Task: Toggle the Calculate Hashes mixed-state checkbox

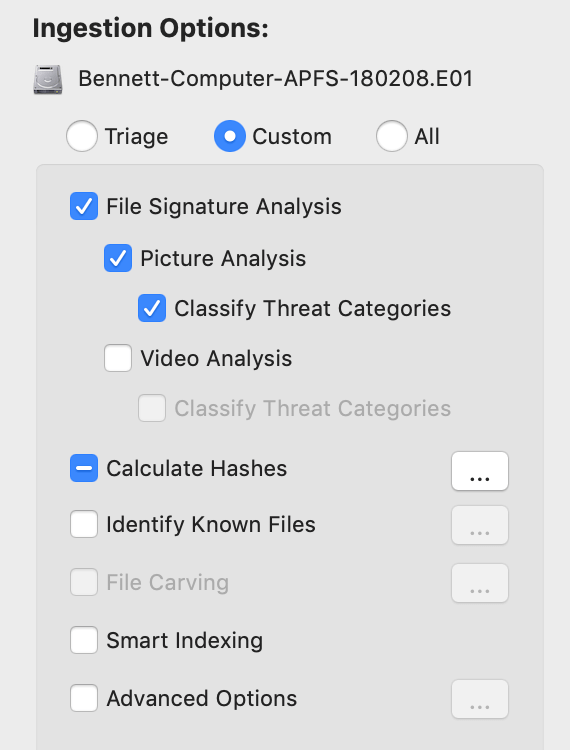Action: [84, 468]
